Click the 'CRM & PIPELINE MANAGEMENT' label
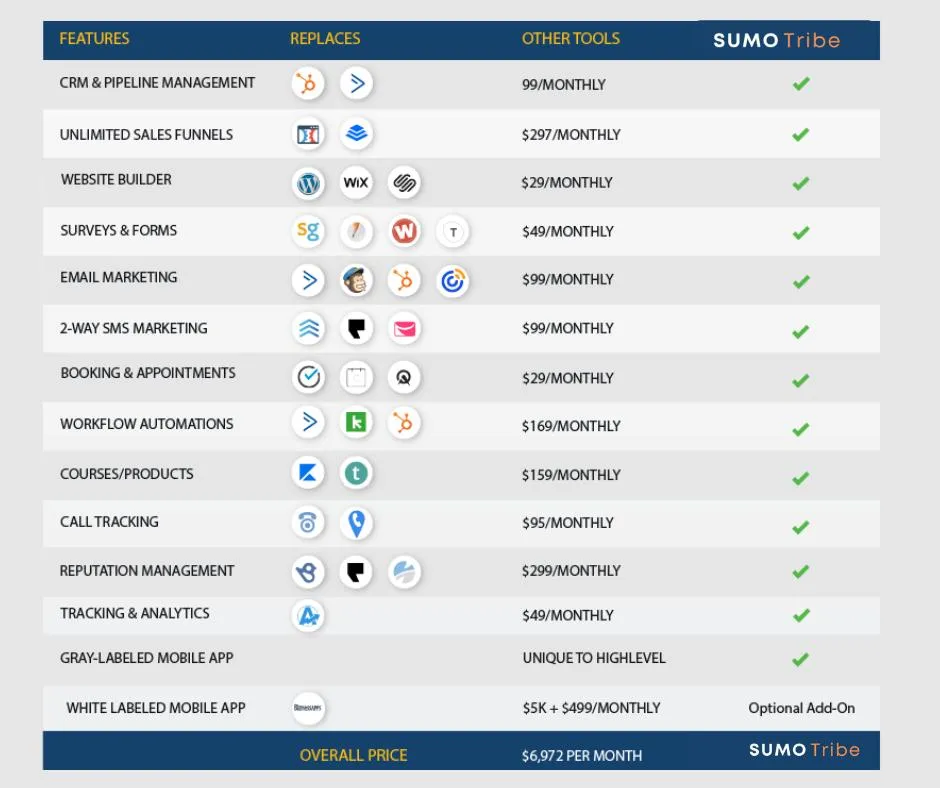940x788 pixels. click(x=157, y=83)
